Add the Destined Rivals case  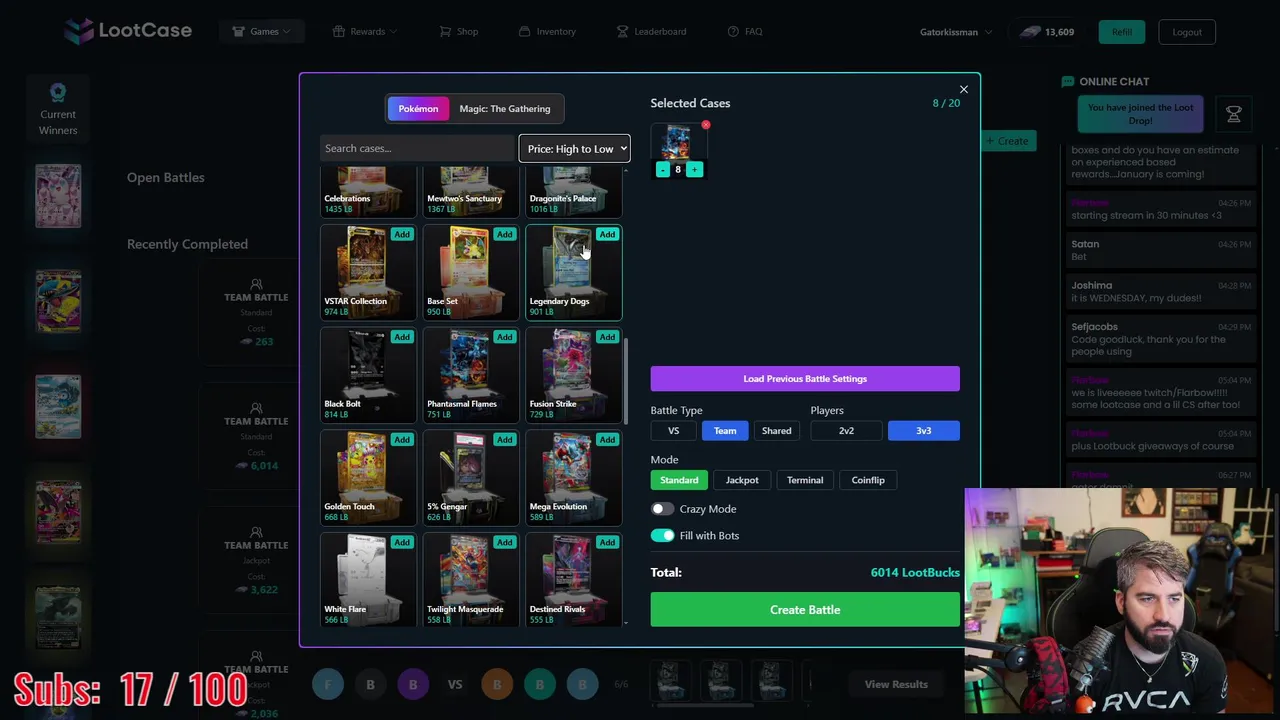coord(607,542)
